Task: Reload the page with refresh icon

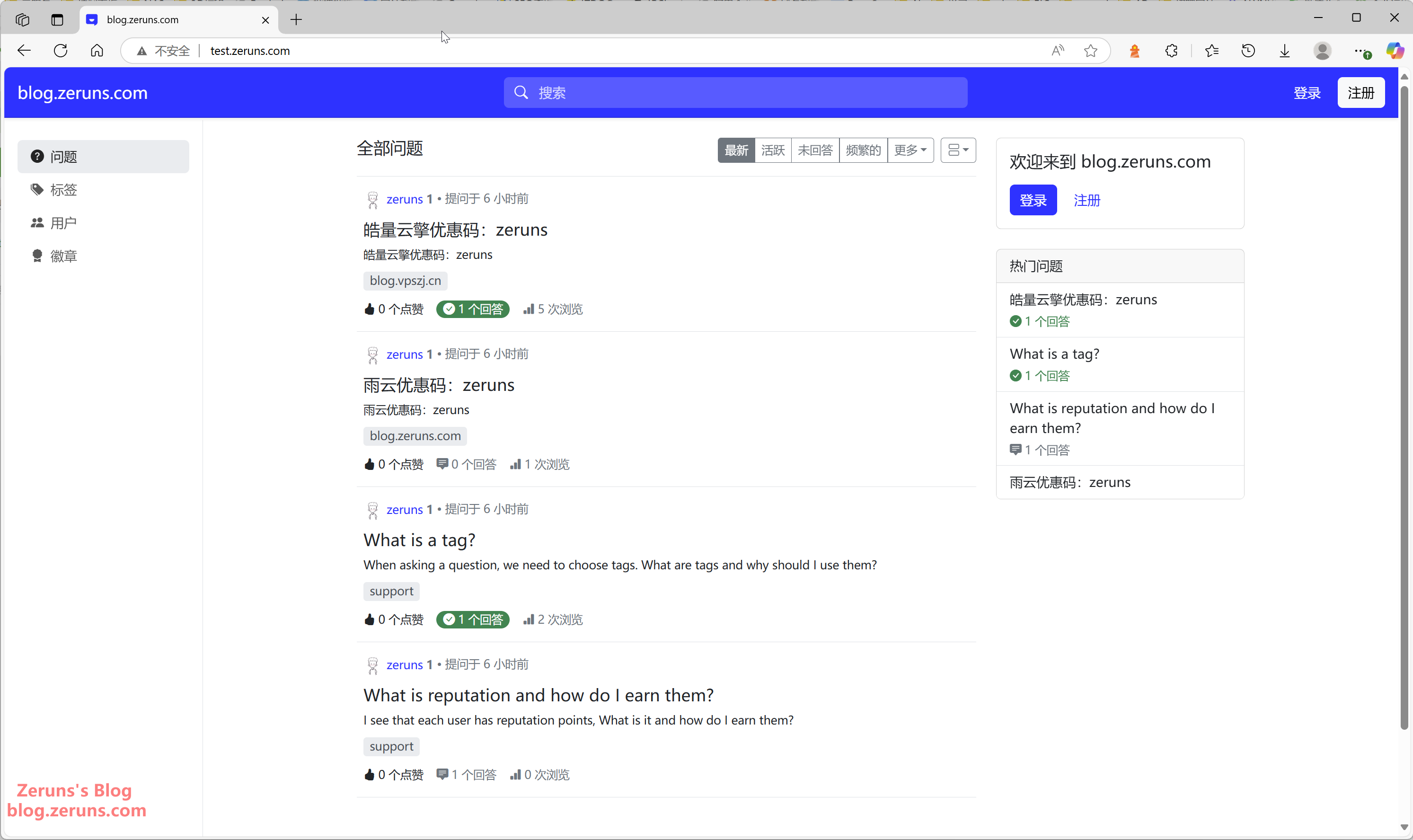Action: pos(61,50)
